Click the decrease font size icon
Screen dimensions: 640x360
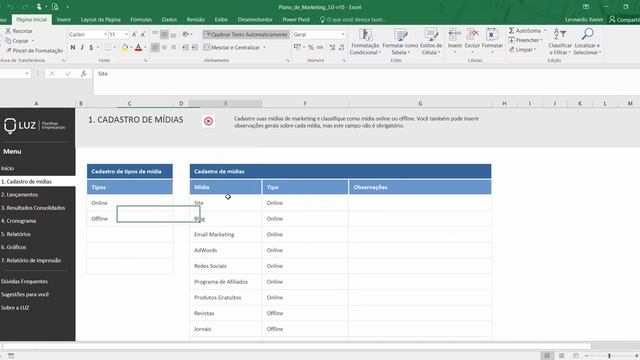pyautogui.click(x=143, y=35)
